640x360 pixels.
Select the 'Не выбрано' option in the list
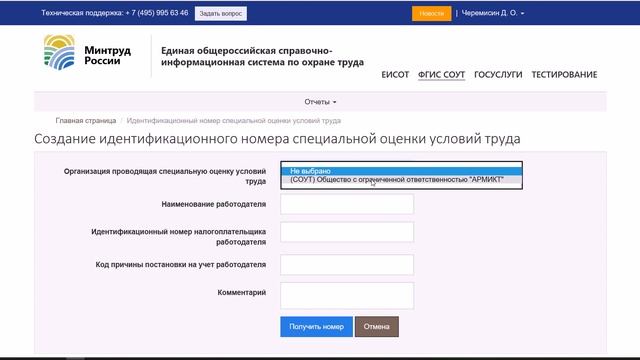402,171
